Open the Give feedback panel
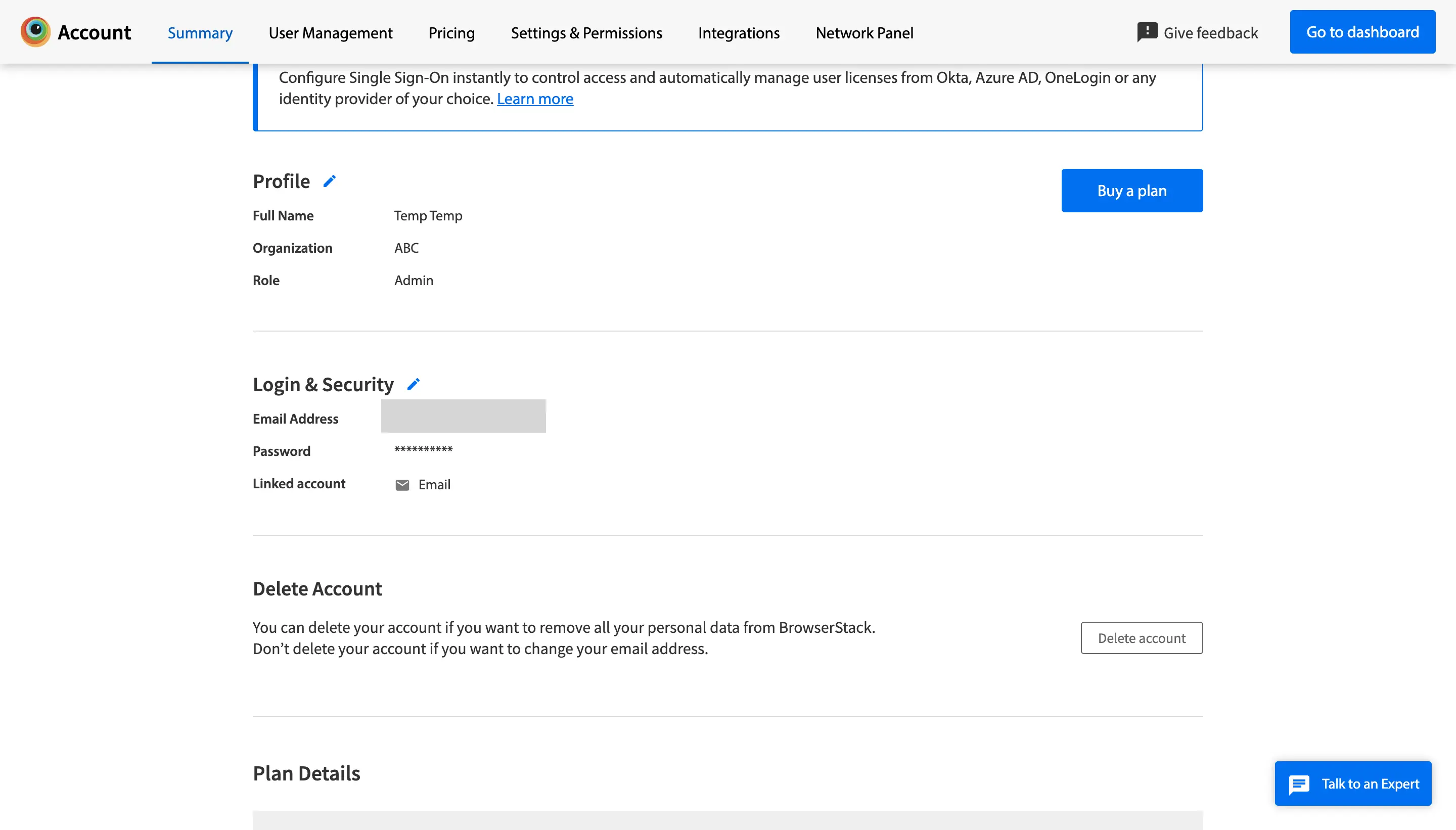This screenshot has height=830, width=1456. [x=1147, y=32]
